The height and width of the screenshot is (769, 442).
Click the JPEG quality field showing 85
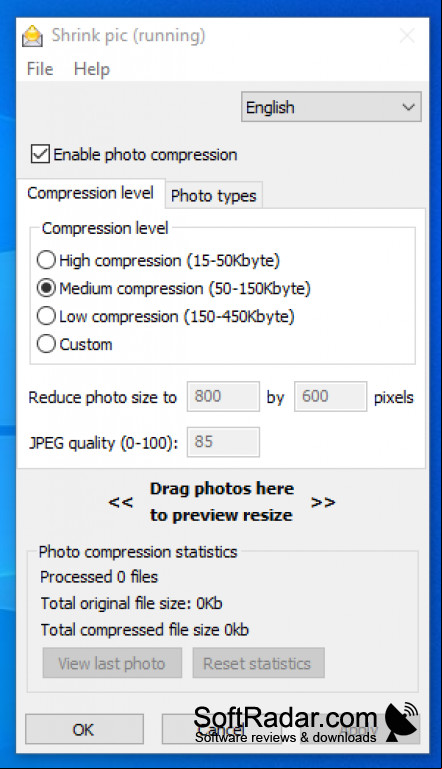(223, 442)
